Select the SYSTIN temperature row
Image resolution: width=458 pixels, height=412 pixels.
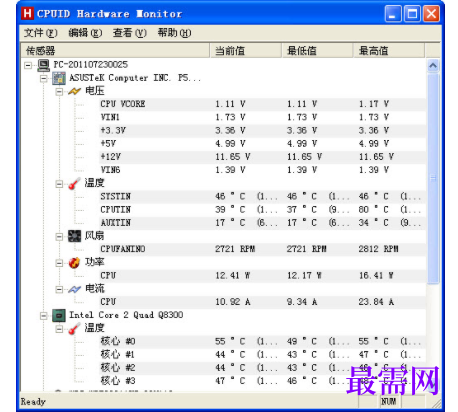coord(262,196)
